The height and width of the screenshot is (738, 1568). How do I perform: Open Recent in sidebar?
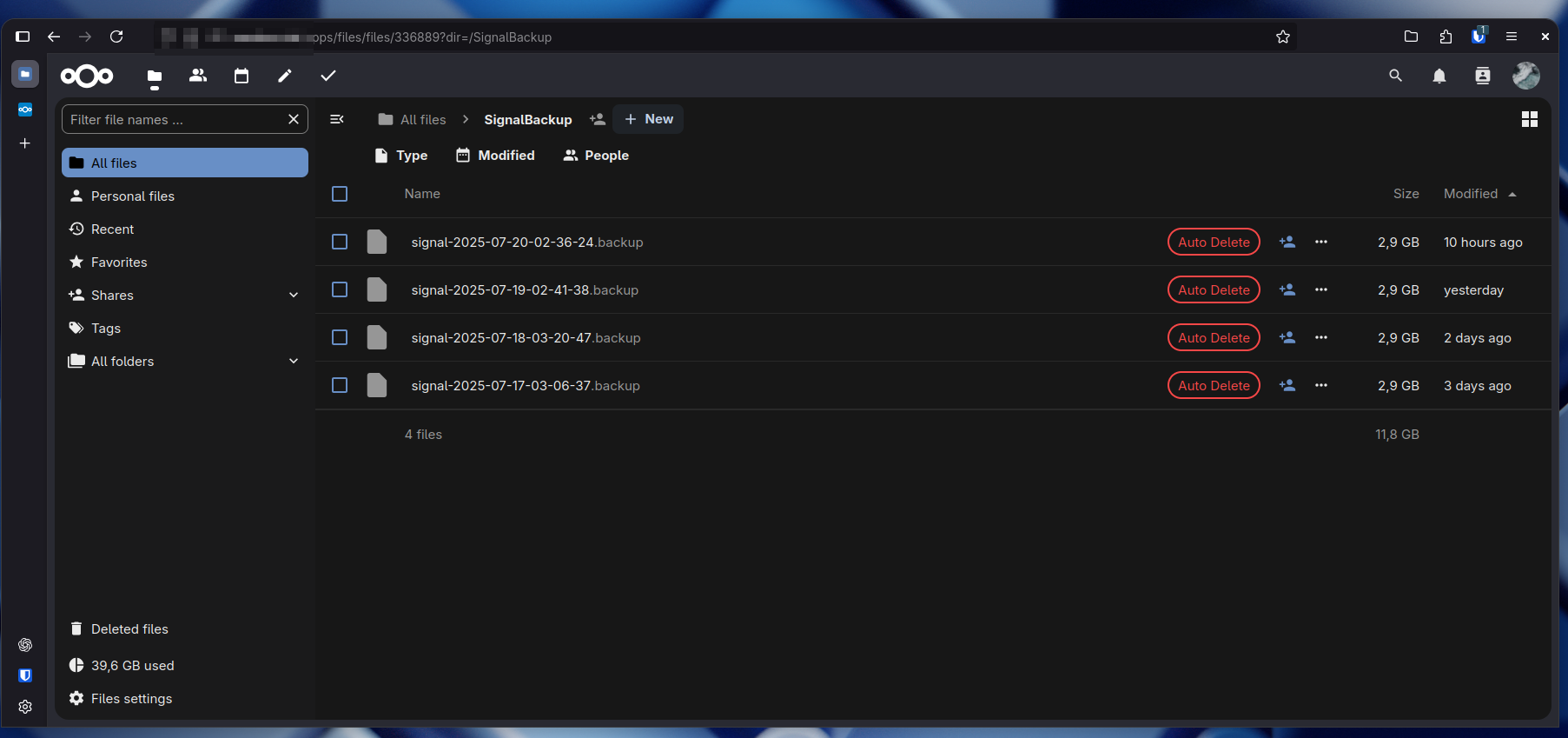click(x=185, y=229)
